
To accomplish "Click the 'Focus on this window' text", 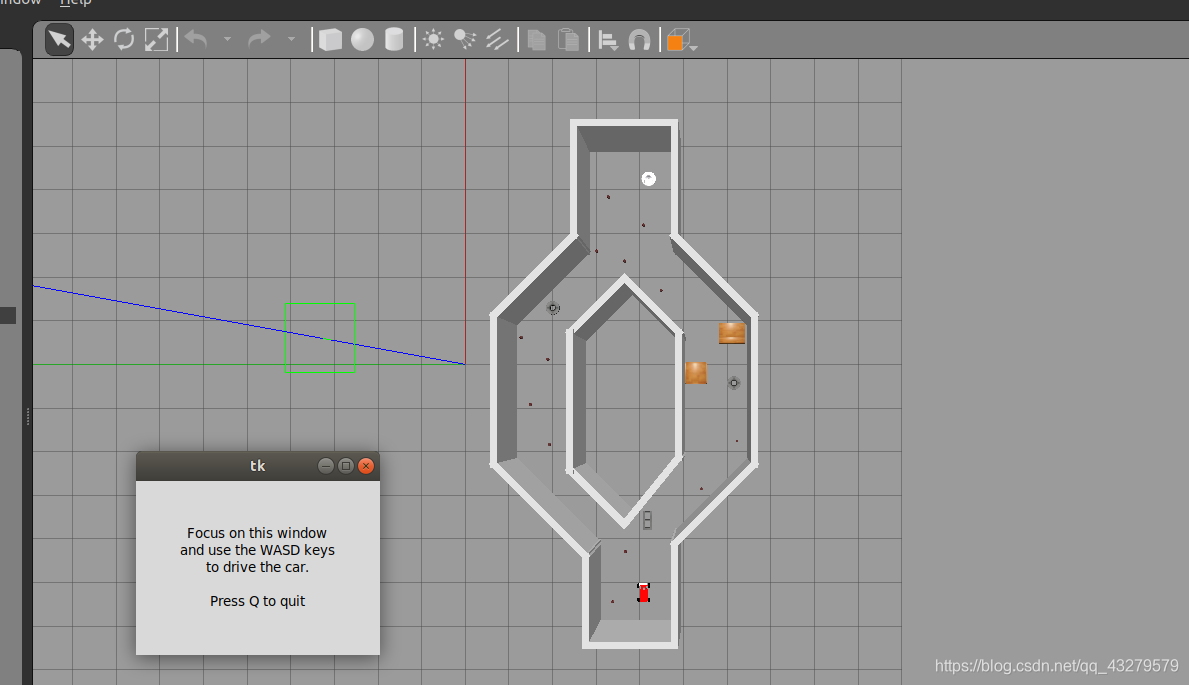I will 257,533.
